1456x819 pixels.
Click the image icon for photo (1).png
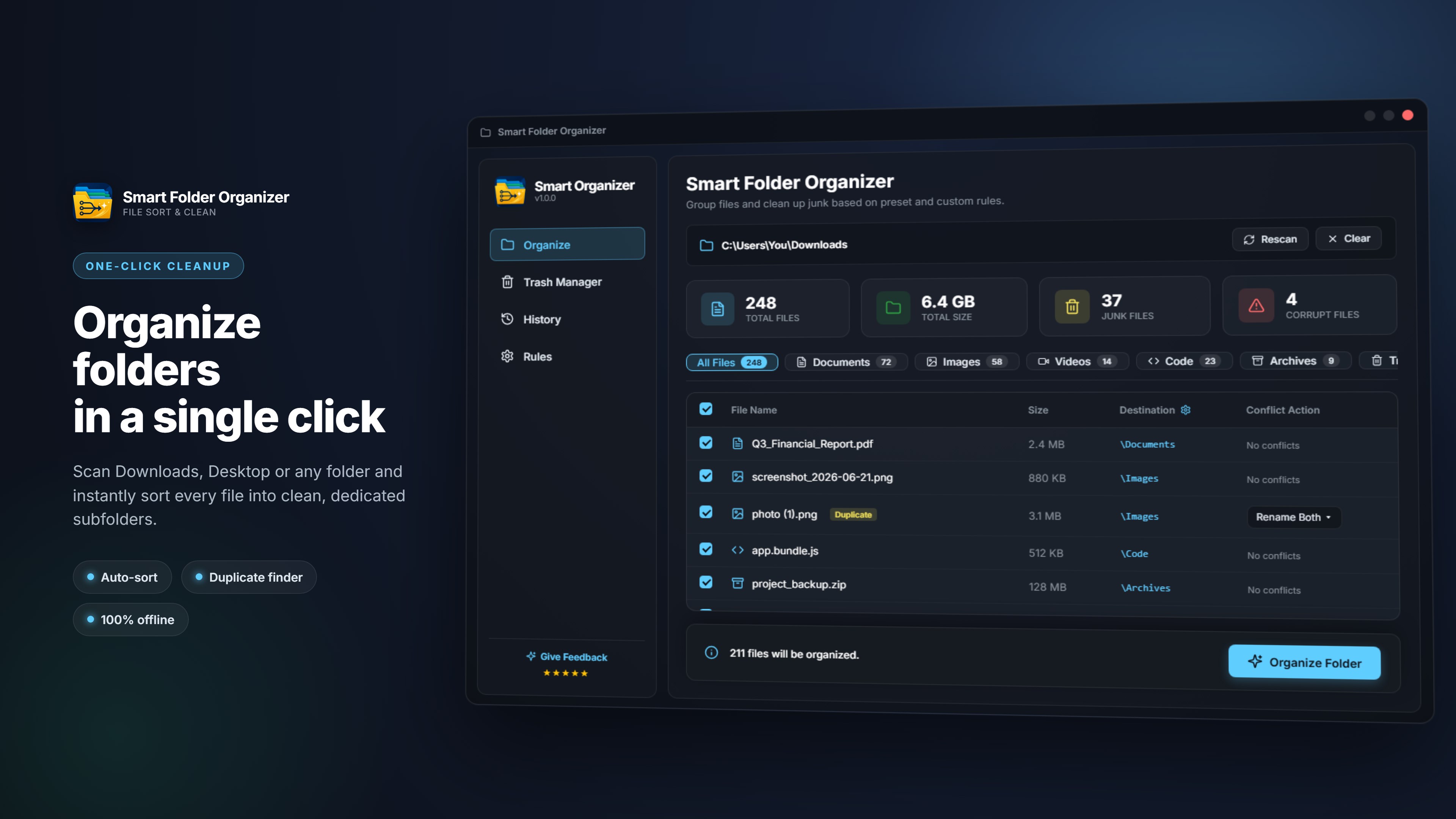click(x=737, y=513)
